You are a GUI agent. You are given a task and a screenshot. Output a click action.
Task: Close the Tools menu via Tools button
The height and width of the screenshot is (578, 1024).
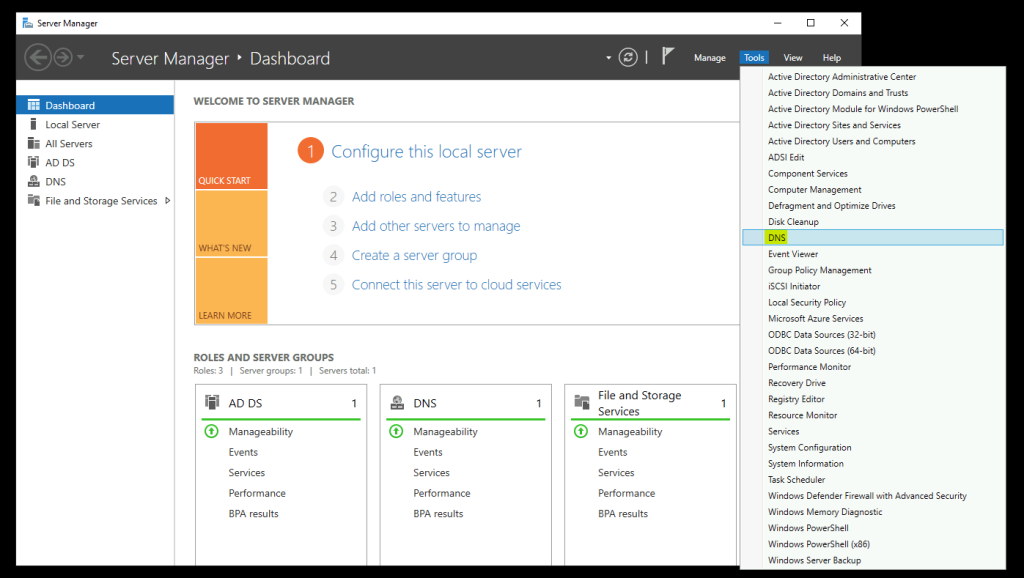point(754,57)
